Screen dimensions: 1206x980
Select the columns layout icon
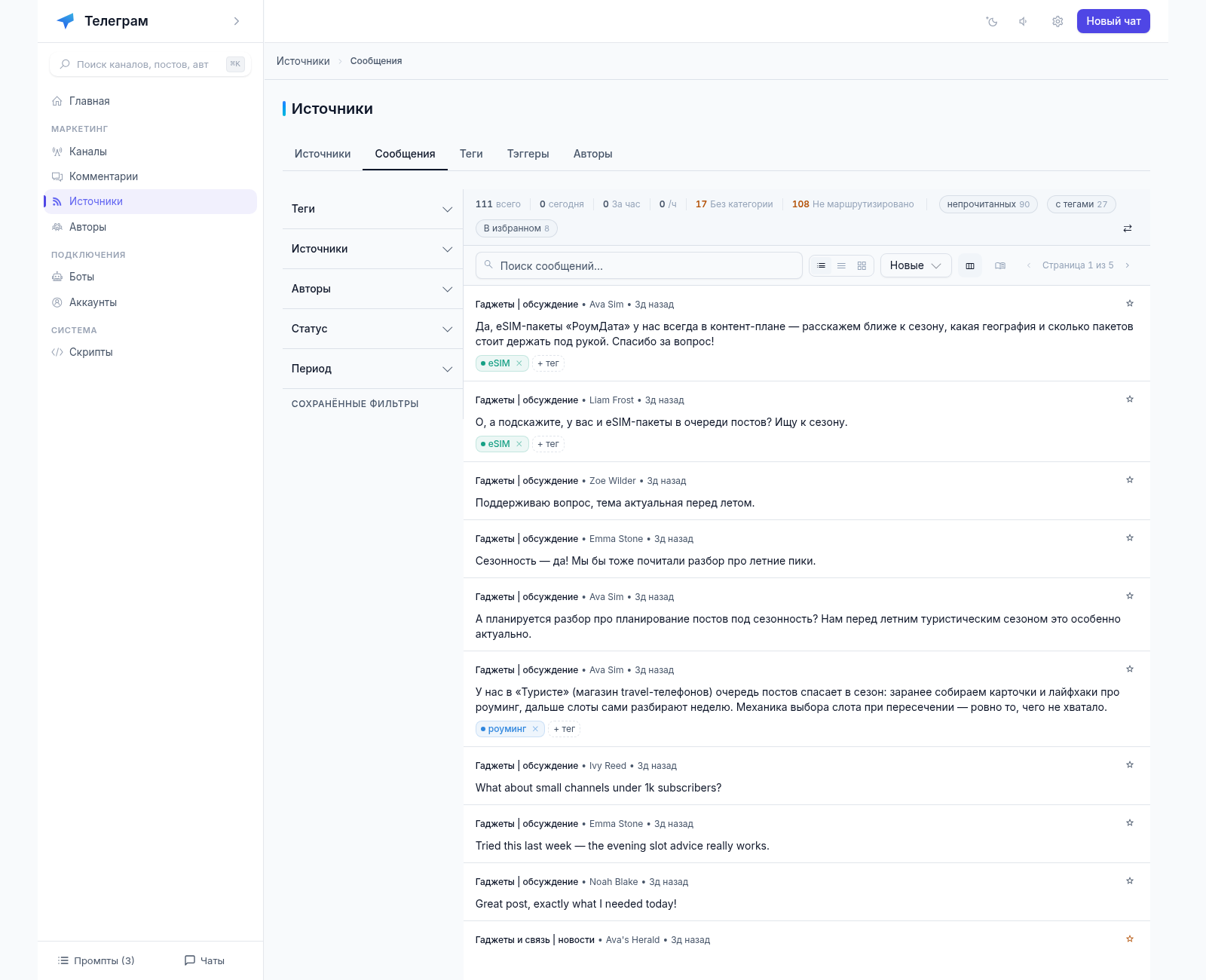[970, 265]
